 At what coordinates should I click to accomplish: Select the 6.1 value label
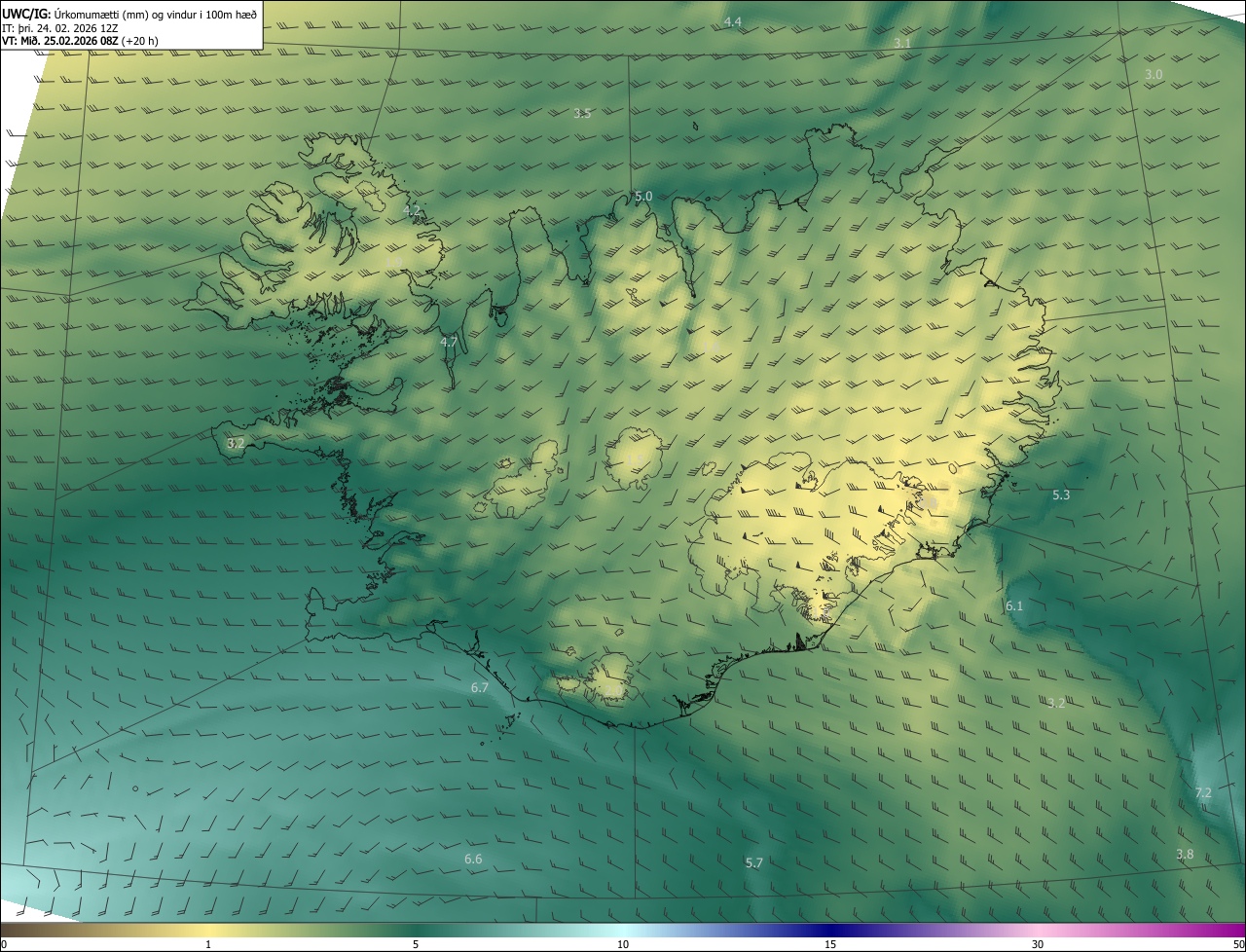1014,605
